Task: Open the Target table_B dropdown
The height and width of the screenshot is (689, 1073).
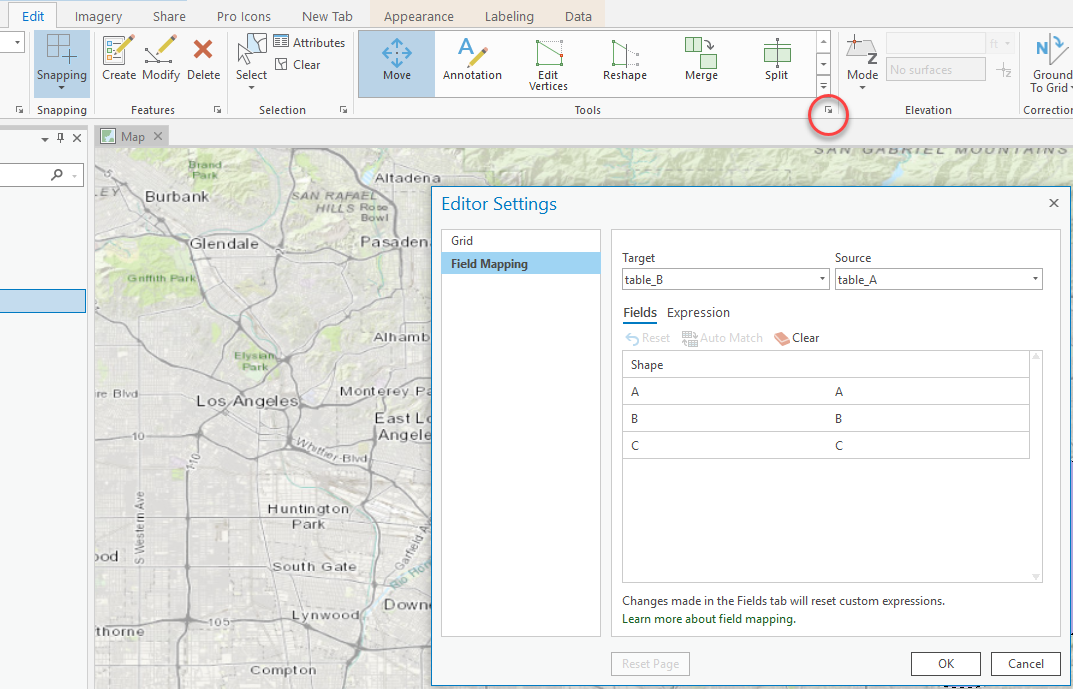Action: (x=725, y=280)
